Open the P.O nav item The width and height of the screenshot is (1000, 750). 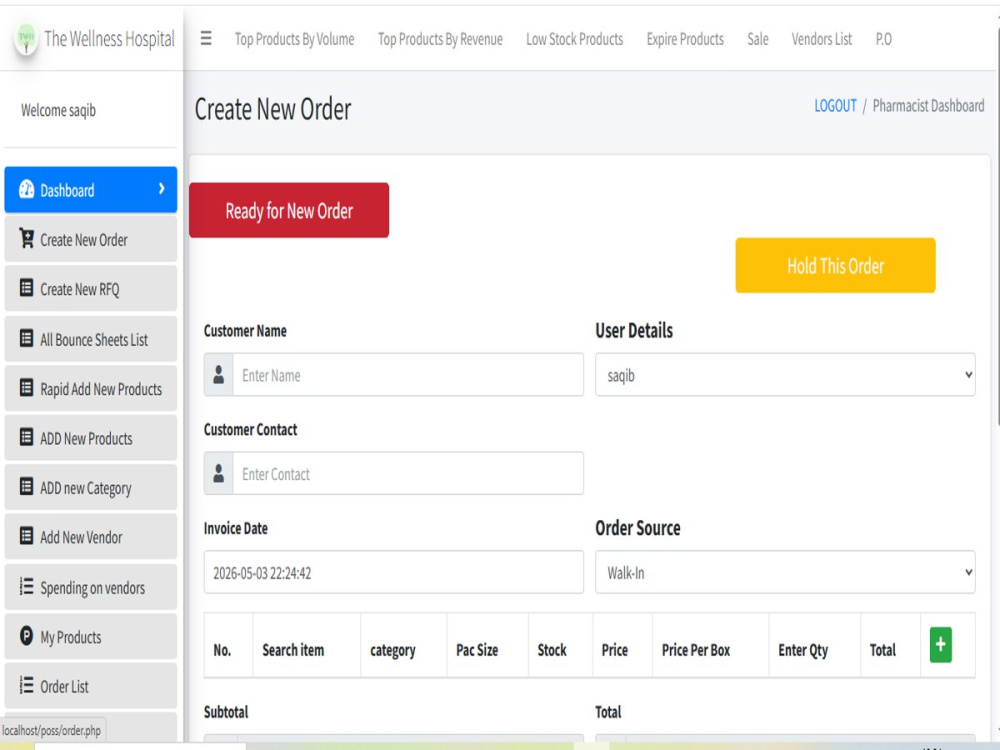coord(883,39)
